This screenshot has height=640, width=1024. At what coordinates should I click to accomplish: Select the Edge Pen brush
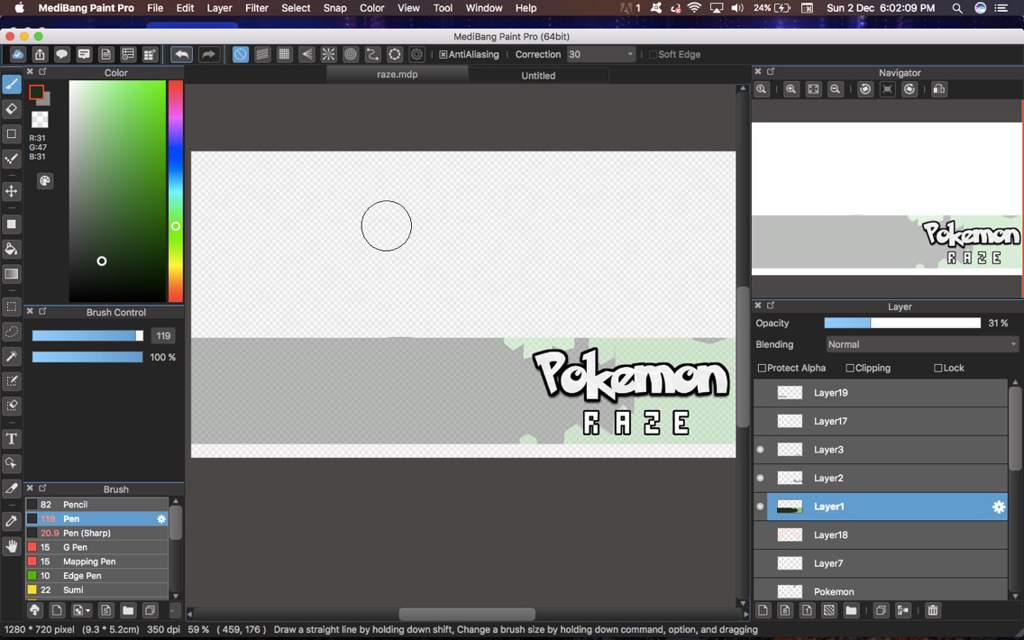[97, 576]
